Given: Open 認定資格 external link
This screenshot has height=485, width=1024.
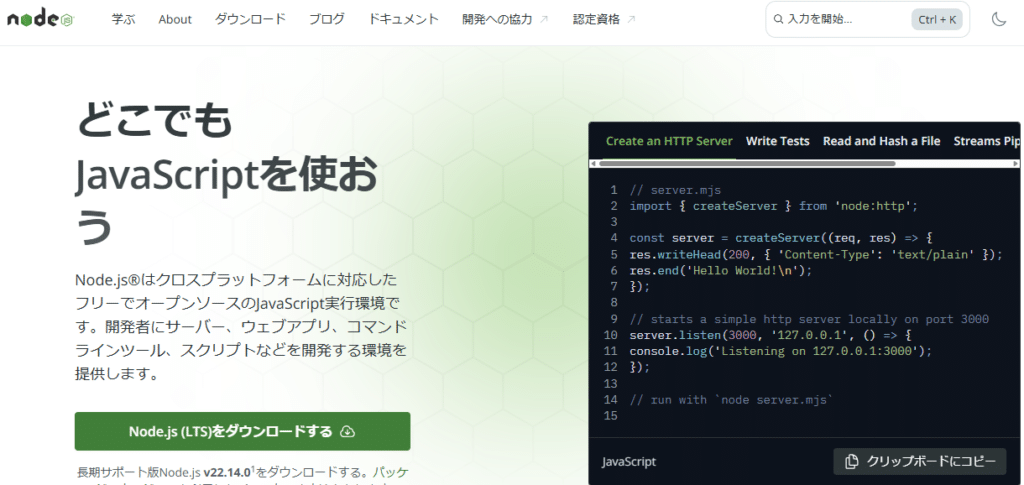Looking at the screenshot, I should (x=604, y=20).
